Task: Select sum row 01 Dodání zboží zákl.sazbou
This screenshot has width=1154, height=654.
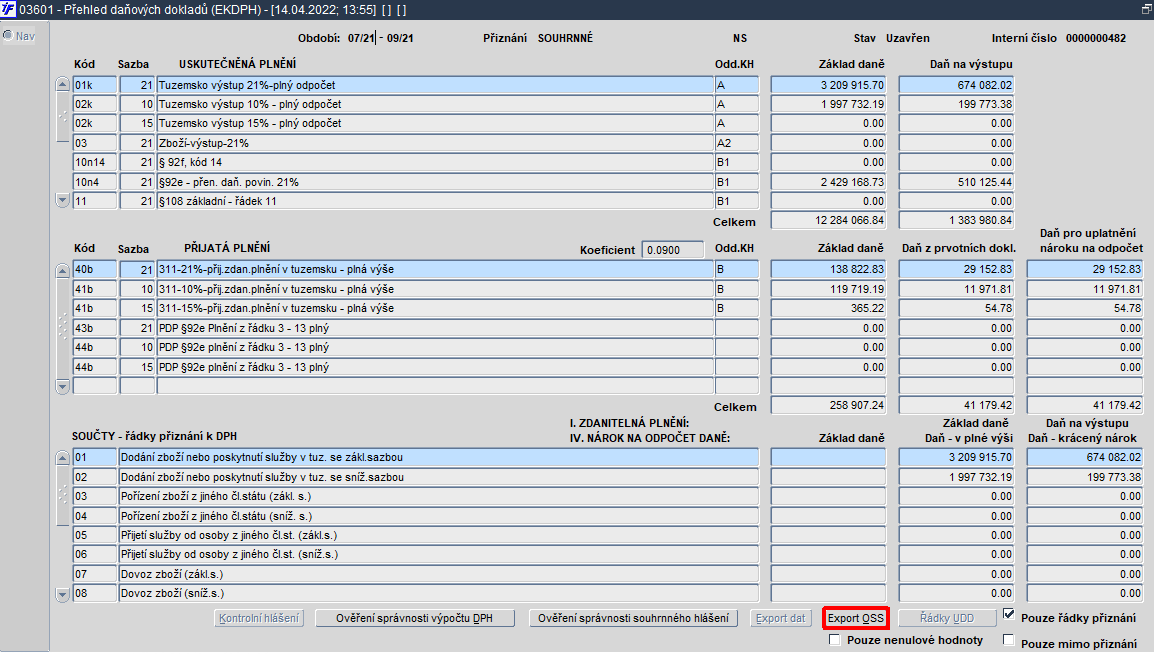Action: (439, 458)
